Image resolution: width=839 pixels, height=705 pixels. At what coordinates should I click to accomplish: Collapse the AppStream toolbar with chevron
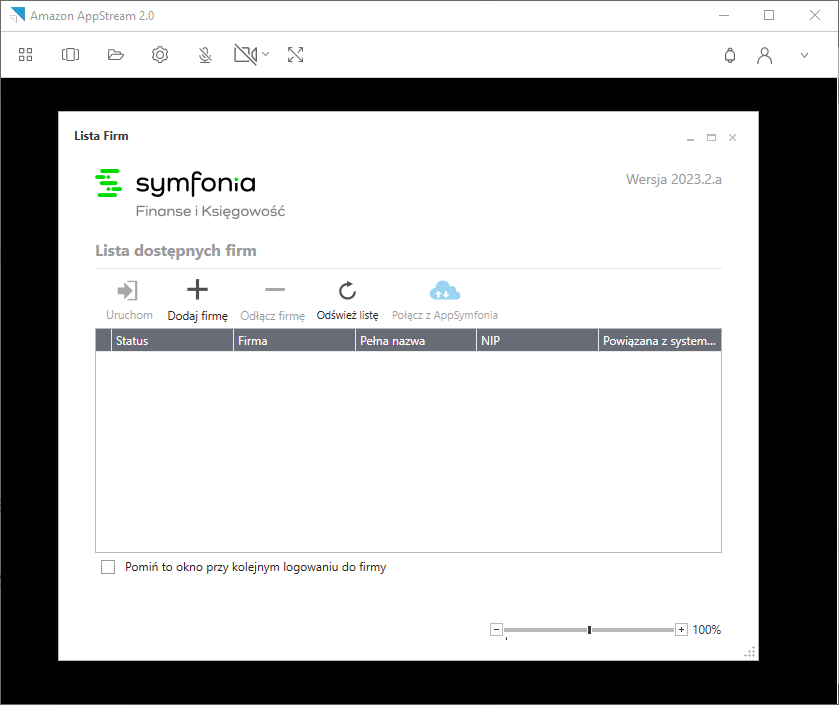pyautogui.click(x=804, y=55)
